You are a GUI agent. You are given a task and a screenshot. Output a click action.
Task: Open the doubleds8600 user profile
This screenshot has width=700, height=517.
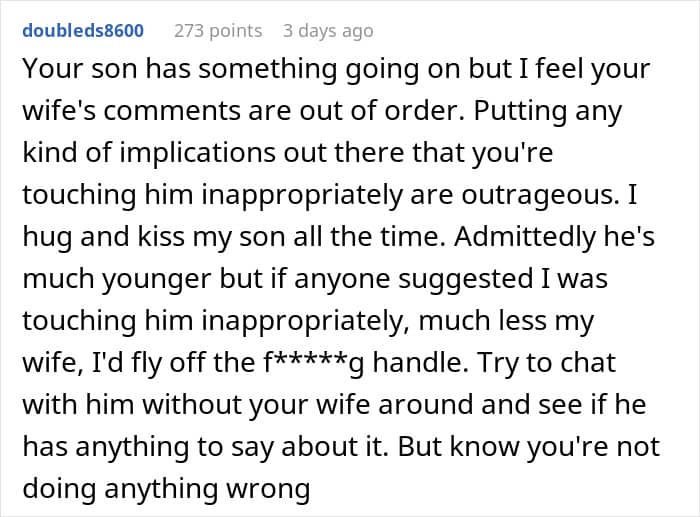pos(83,31)
